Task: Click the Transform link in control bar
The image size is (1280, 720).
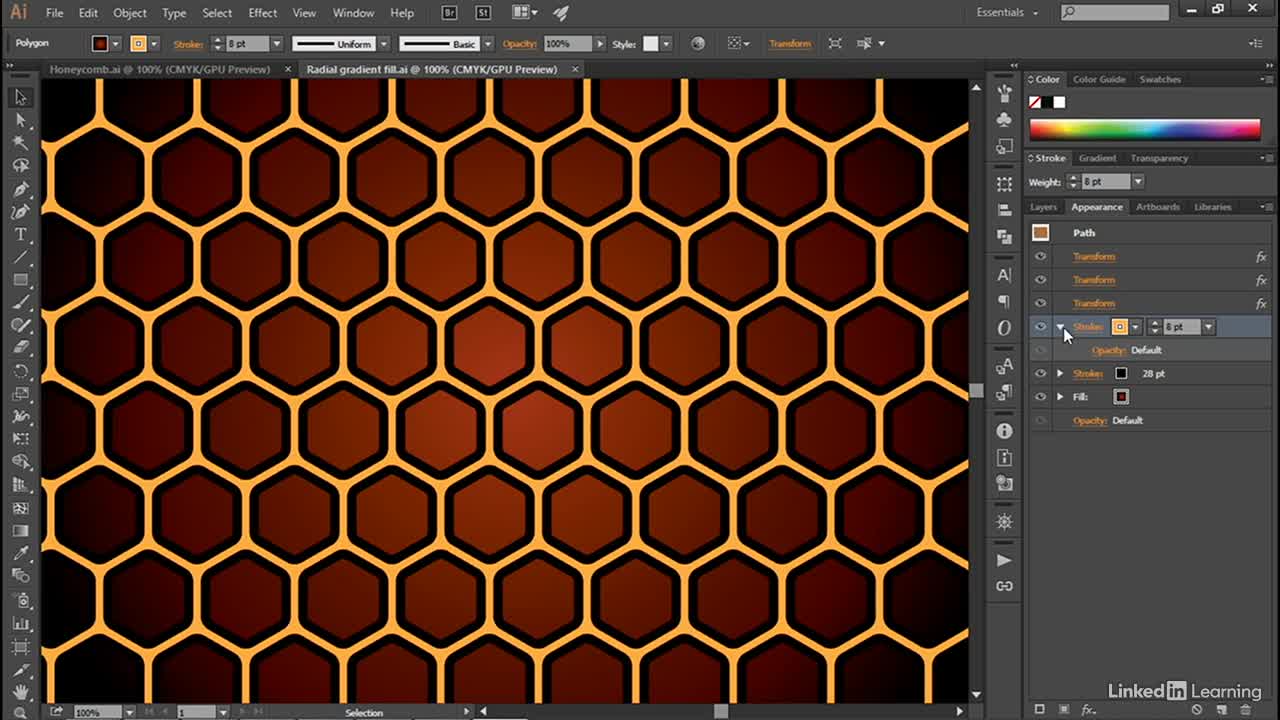Action: 790,44
